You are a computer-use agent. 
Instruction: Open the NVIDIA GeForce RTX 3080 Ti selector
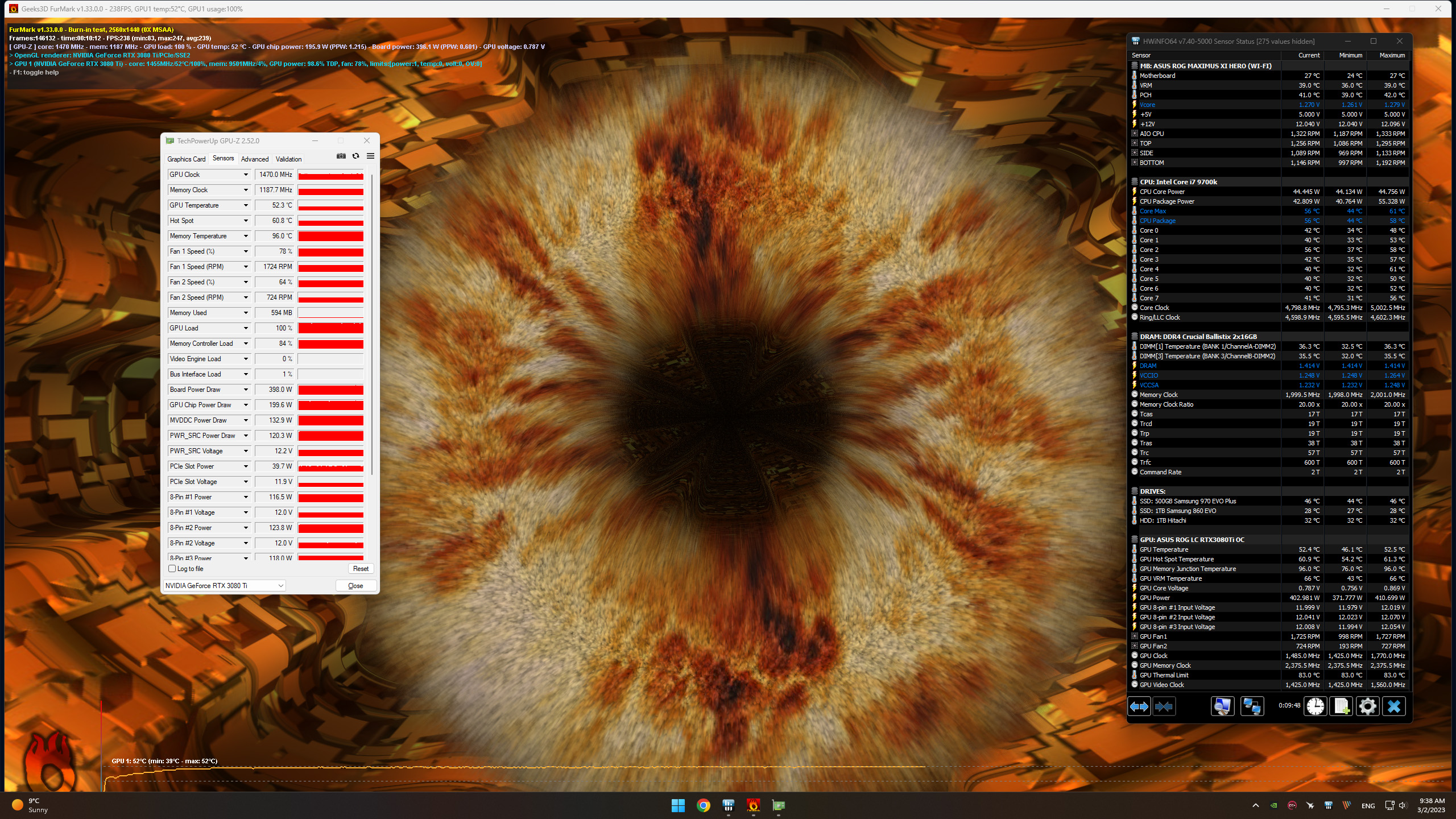click(225, 585)
